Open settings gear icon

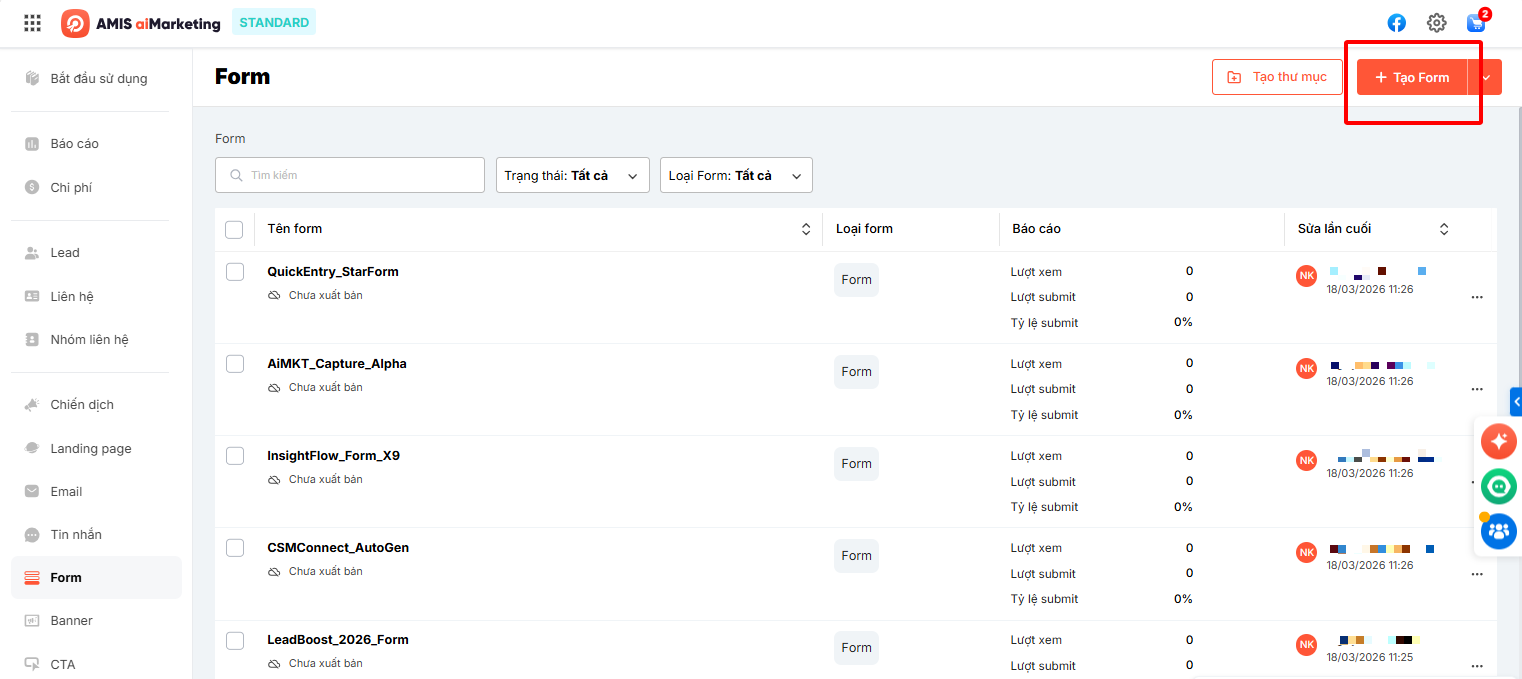coord(1437,23)
